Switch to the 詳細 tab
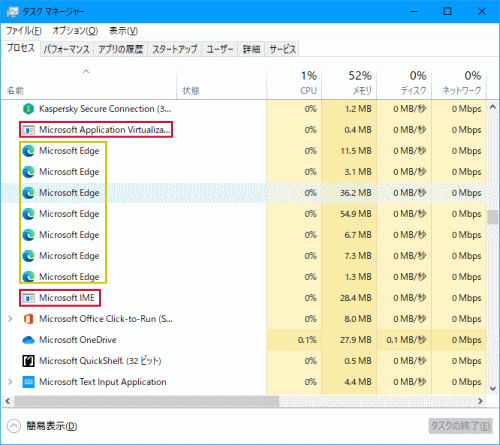This screenshot has width=500, height=445. point(251,49)
